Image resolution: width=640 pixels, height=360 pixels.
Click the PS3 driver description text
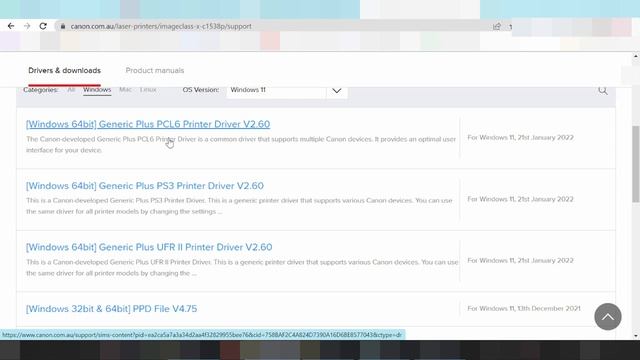point(239,206)
